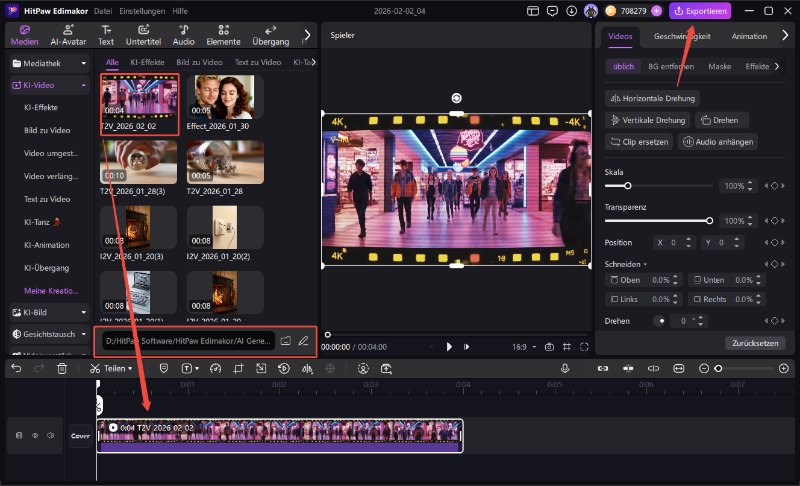This screenshot has width=800, height=486.
Task: Expand the KI-Bild section
Action: 49,312
